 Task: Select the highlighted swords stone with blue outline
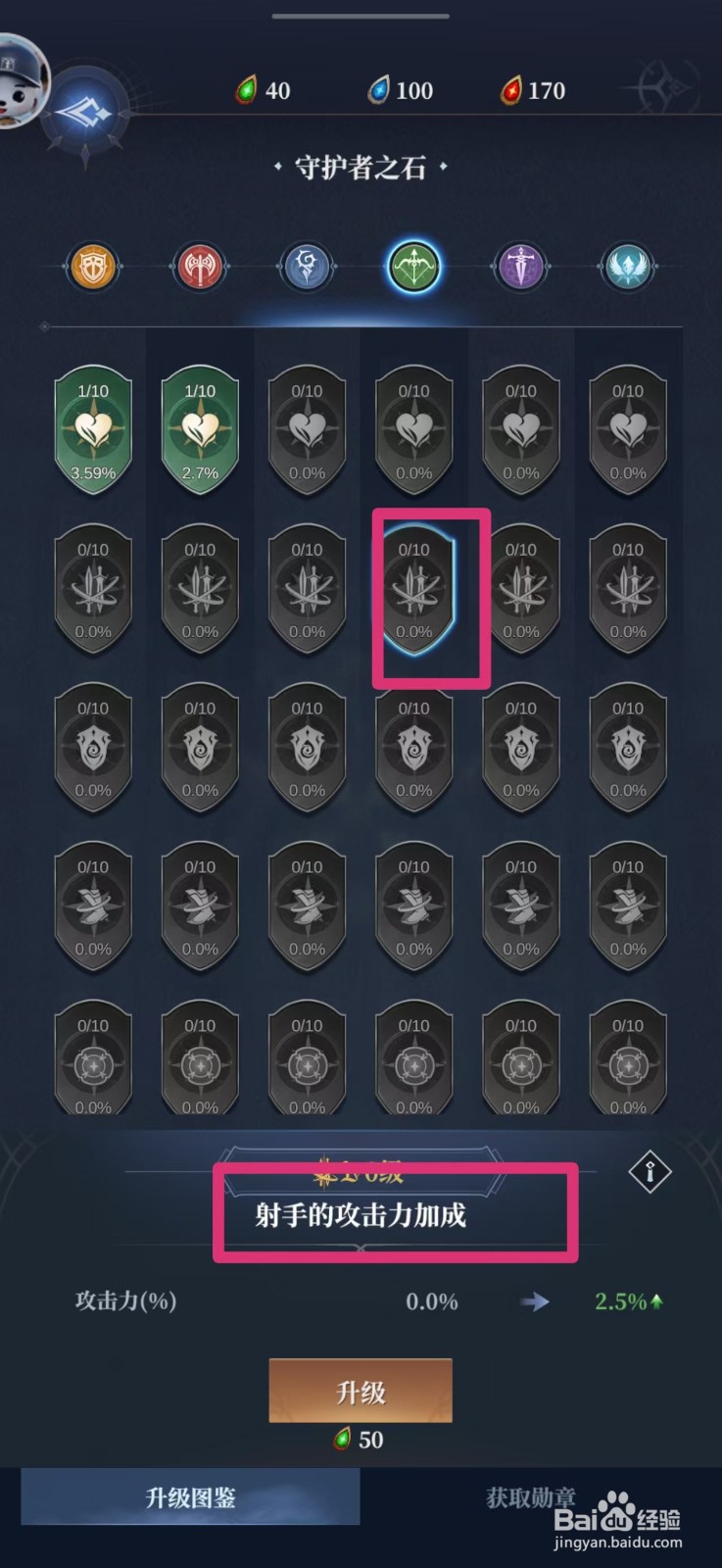coord(413,589)
